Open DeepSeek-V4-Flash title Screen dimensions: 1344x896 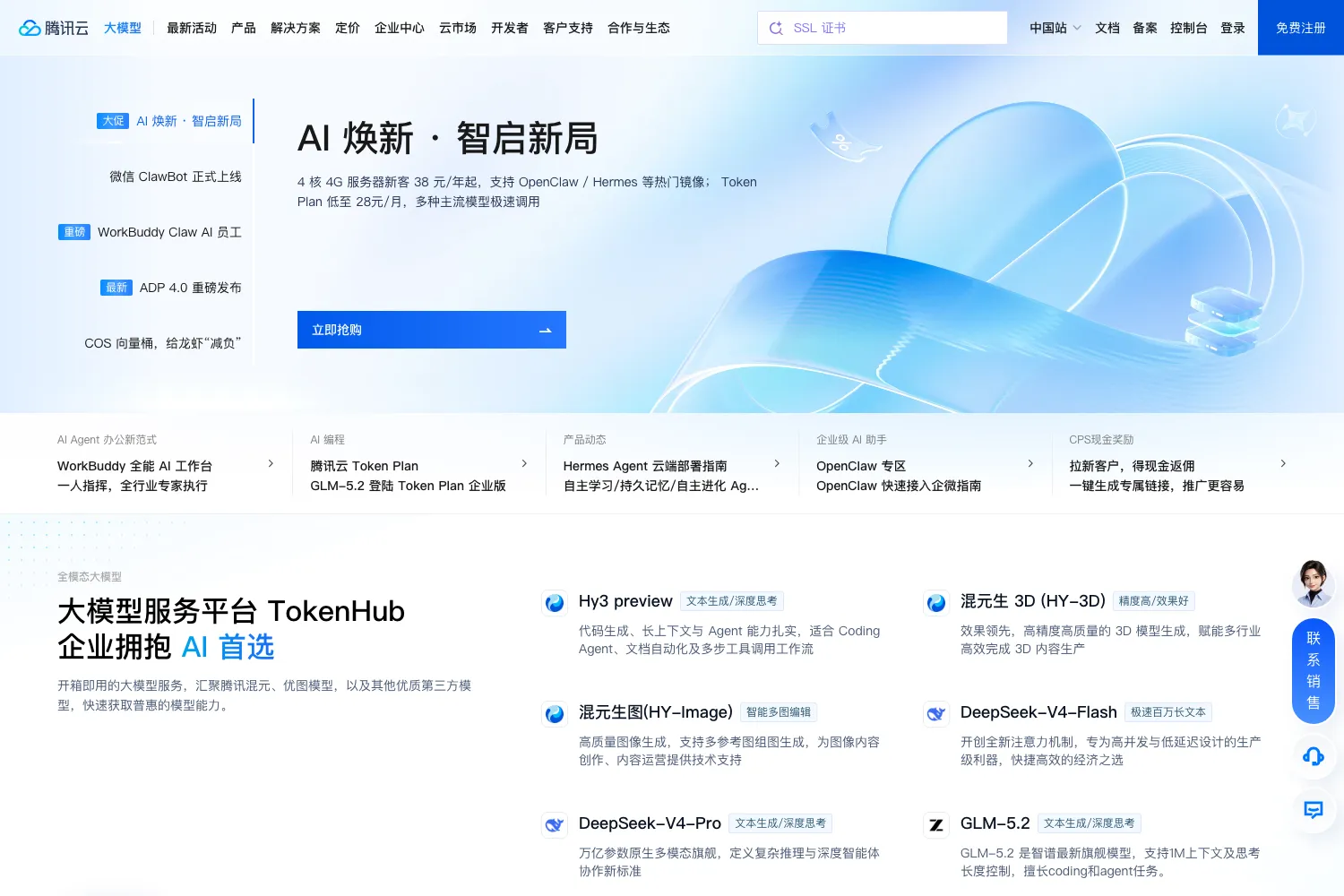pos(1038,712)
